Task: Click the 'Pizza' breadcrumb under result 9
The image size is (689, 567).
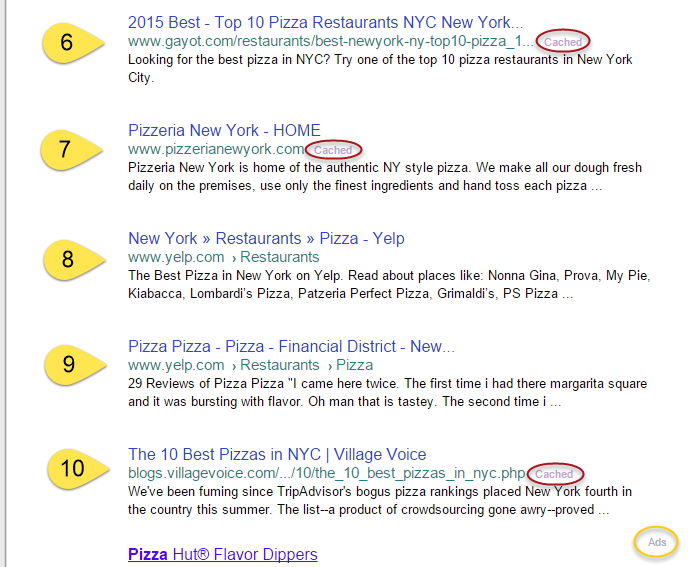Action: [x=354, y=366]
